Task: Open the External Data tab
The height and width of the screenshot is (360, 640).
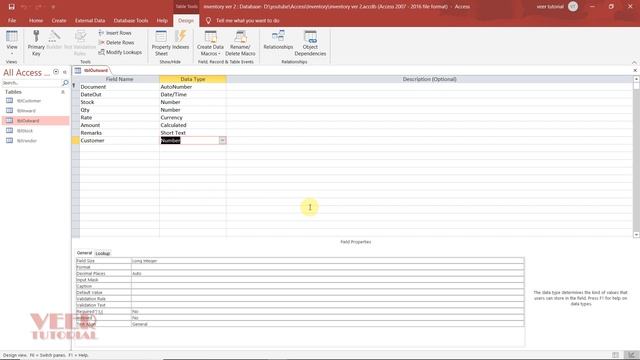Action: coord(90,20)
